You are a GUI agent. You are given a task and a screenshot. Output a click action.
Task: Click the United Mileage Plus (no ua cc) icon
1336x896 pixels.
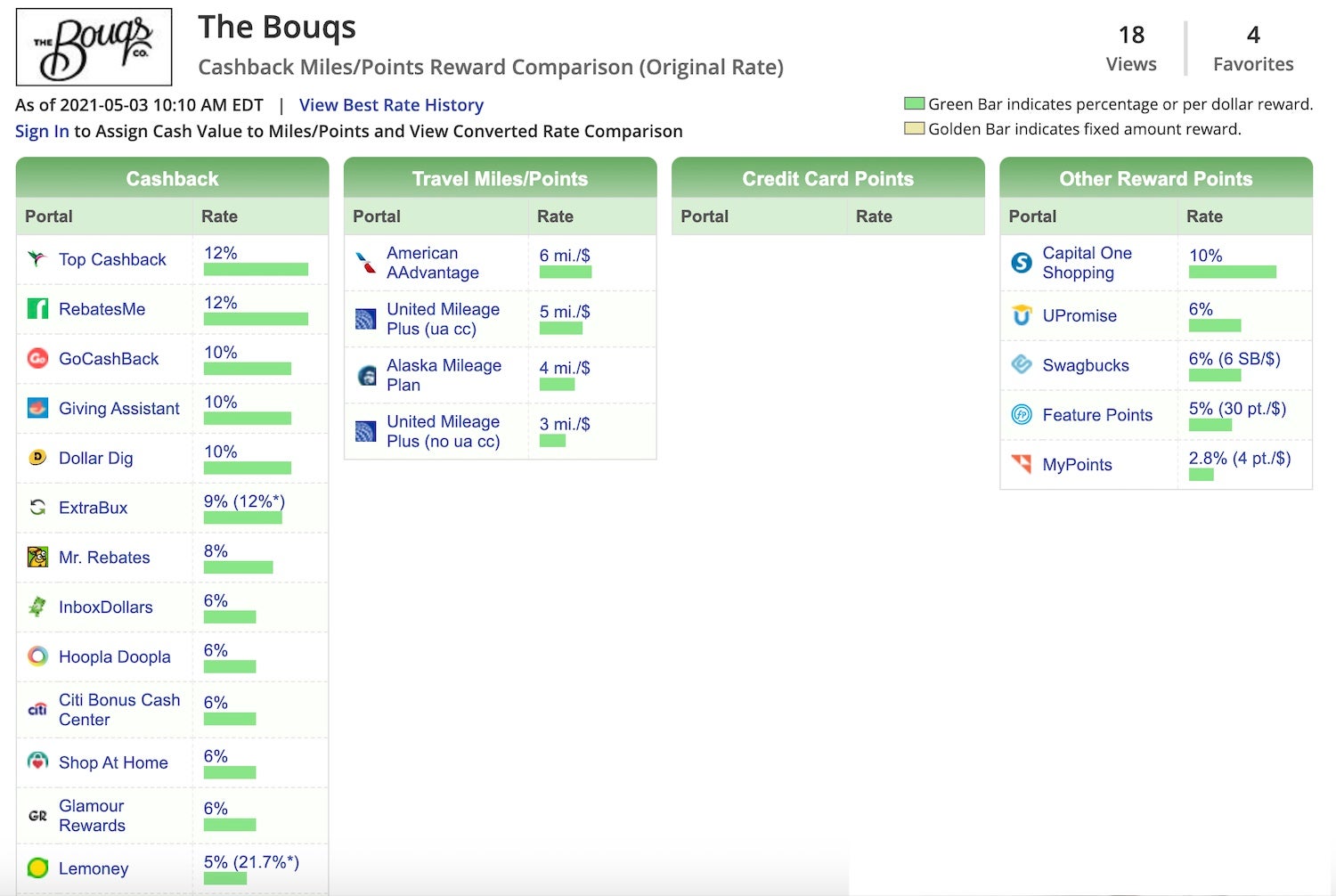tap(365, 431)
